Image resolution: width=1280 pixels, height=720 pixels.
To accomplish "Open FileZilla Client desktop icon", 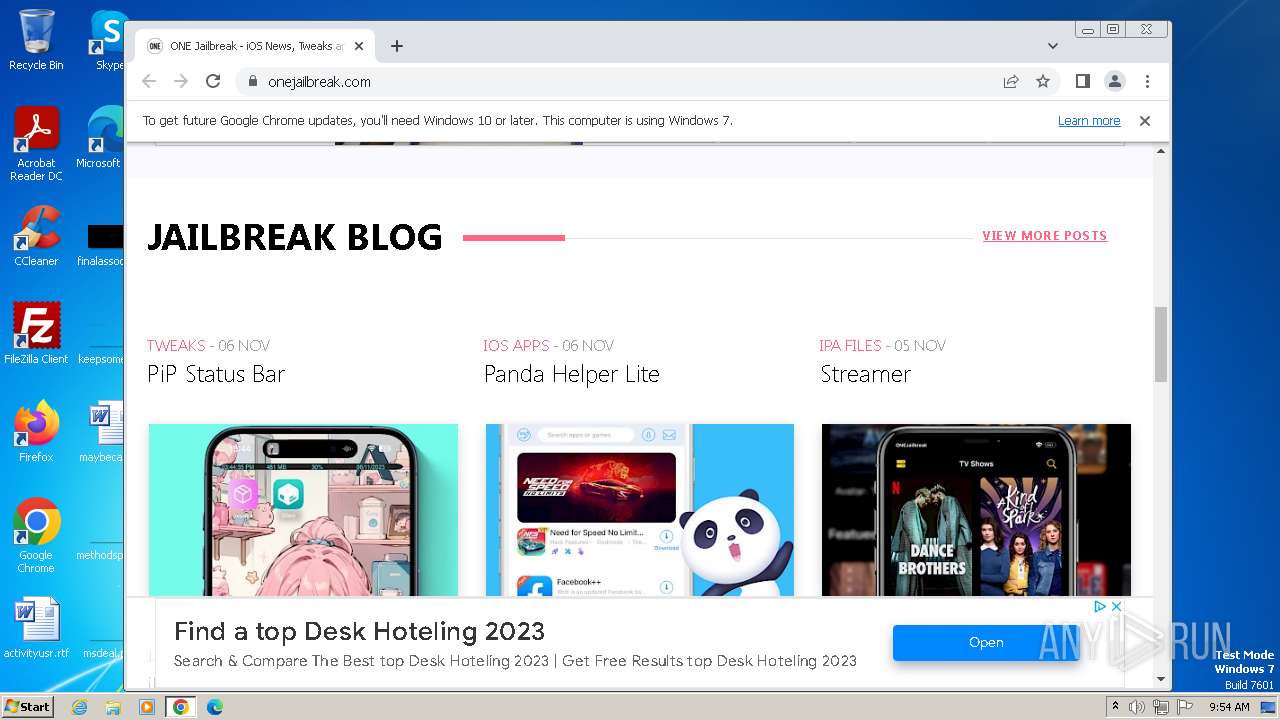I will pyautogui.click(x=36, y=333).
